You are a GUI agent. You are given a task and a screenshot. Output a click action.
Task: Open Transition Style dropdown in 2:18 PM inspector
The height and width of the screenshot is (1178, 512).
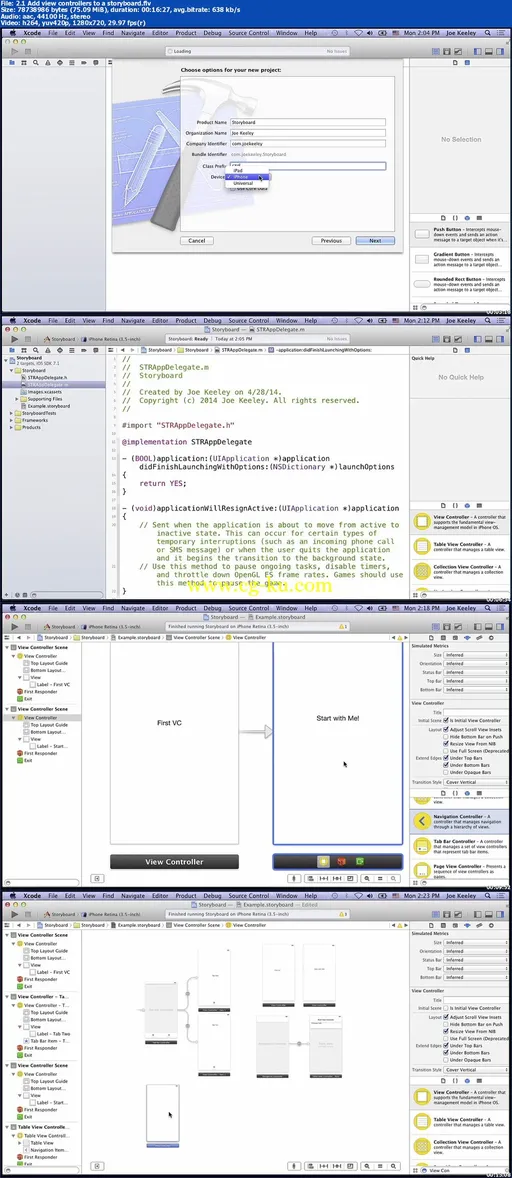[x=476, y=782]
